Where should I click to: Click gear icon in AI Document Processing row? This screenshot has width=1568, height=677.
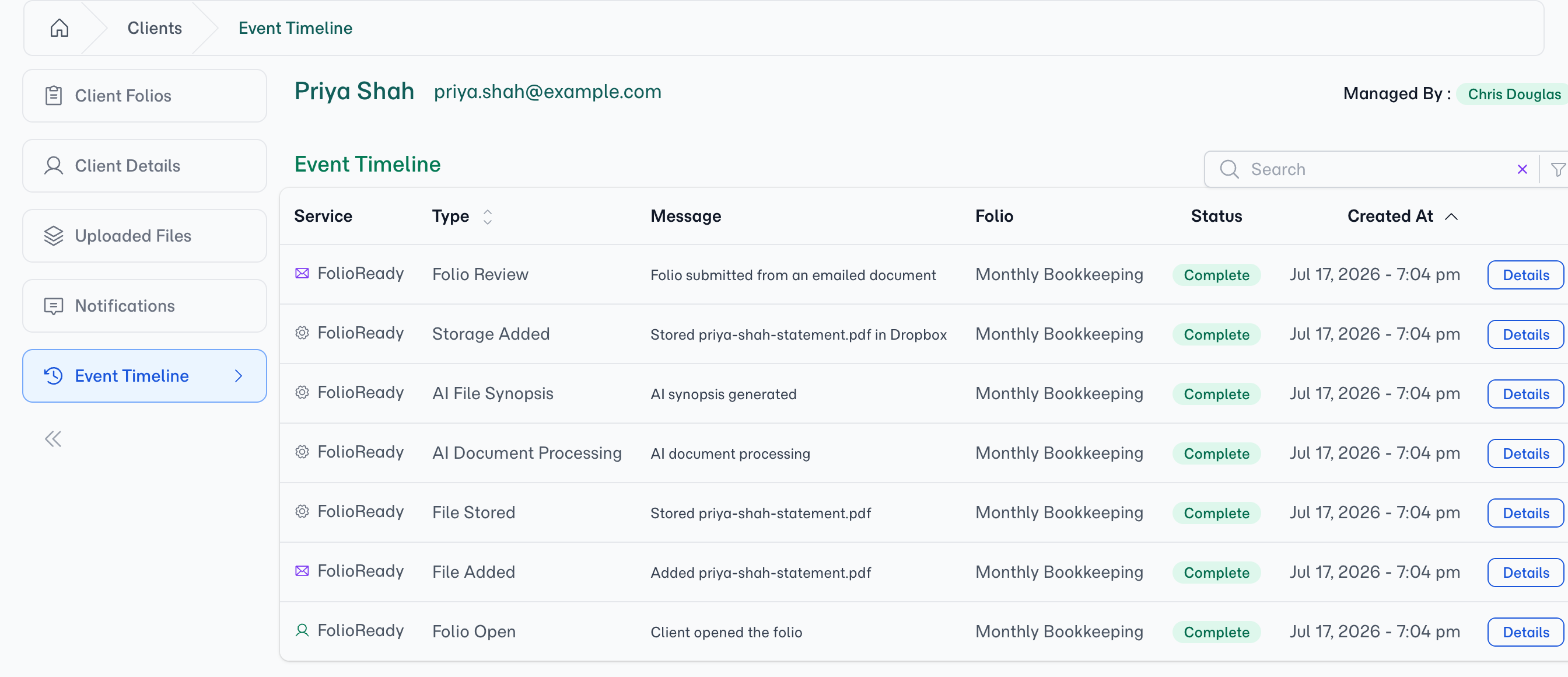tap(302, 452)
